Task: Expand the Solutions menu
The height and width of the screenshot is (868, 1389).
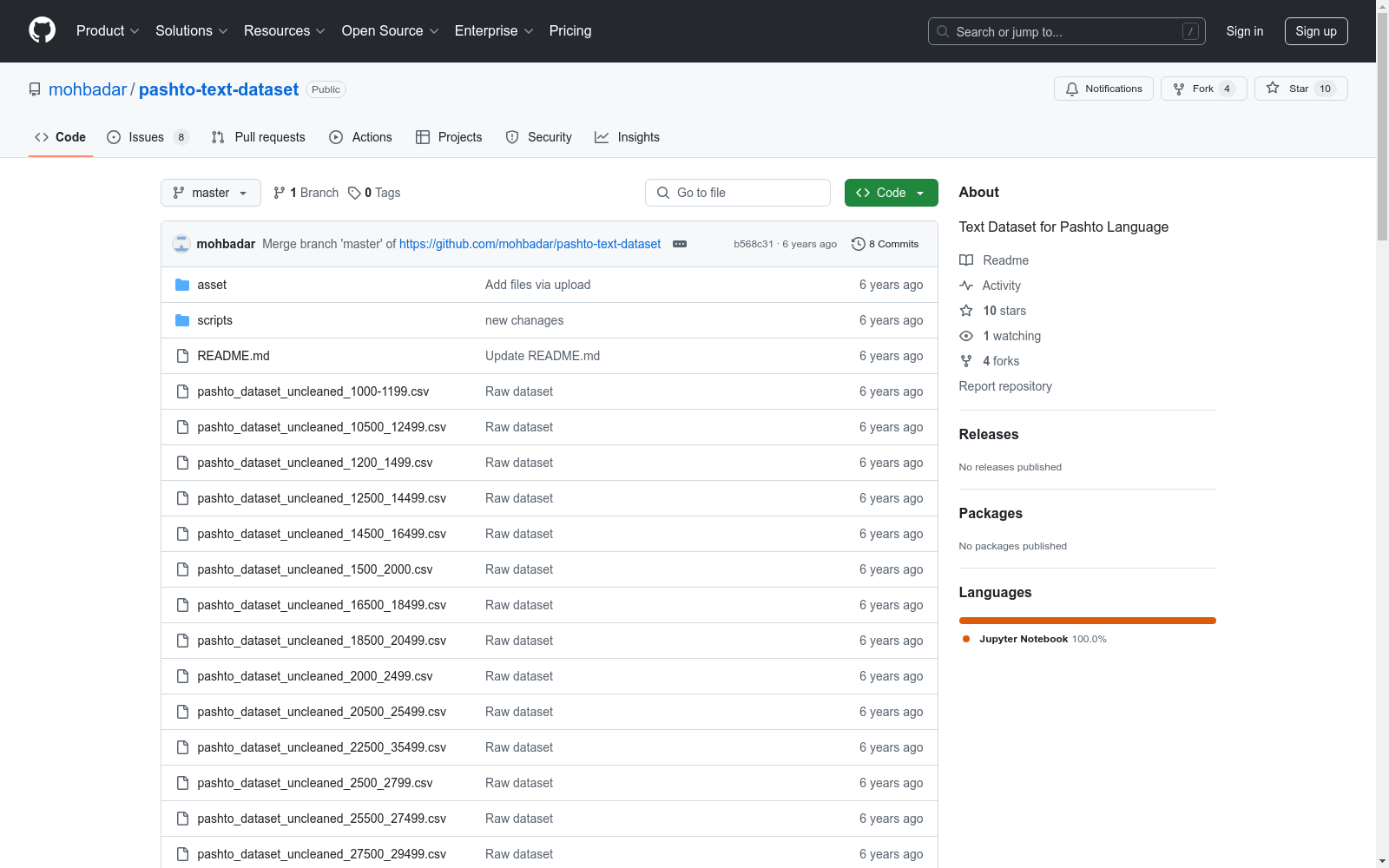Action: point(191,31)
